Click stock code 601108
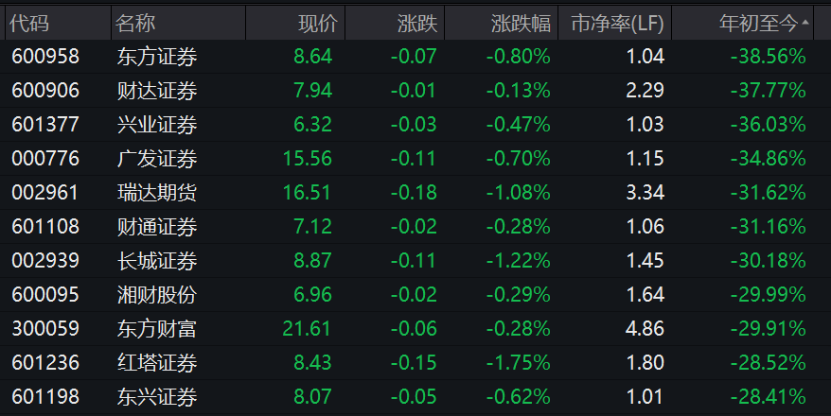 click(46, 227)
